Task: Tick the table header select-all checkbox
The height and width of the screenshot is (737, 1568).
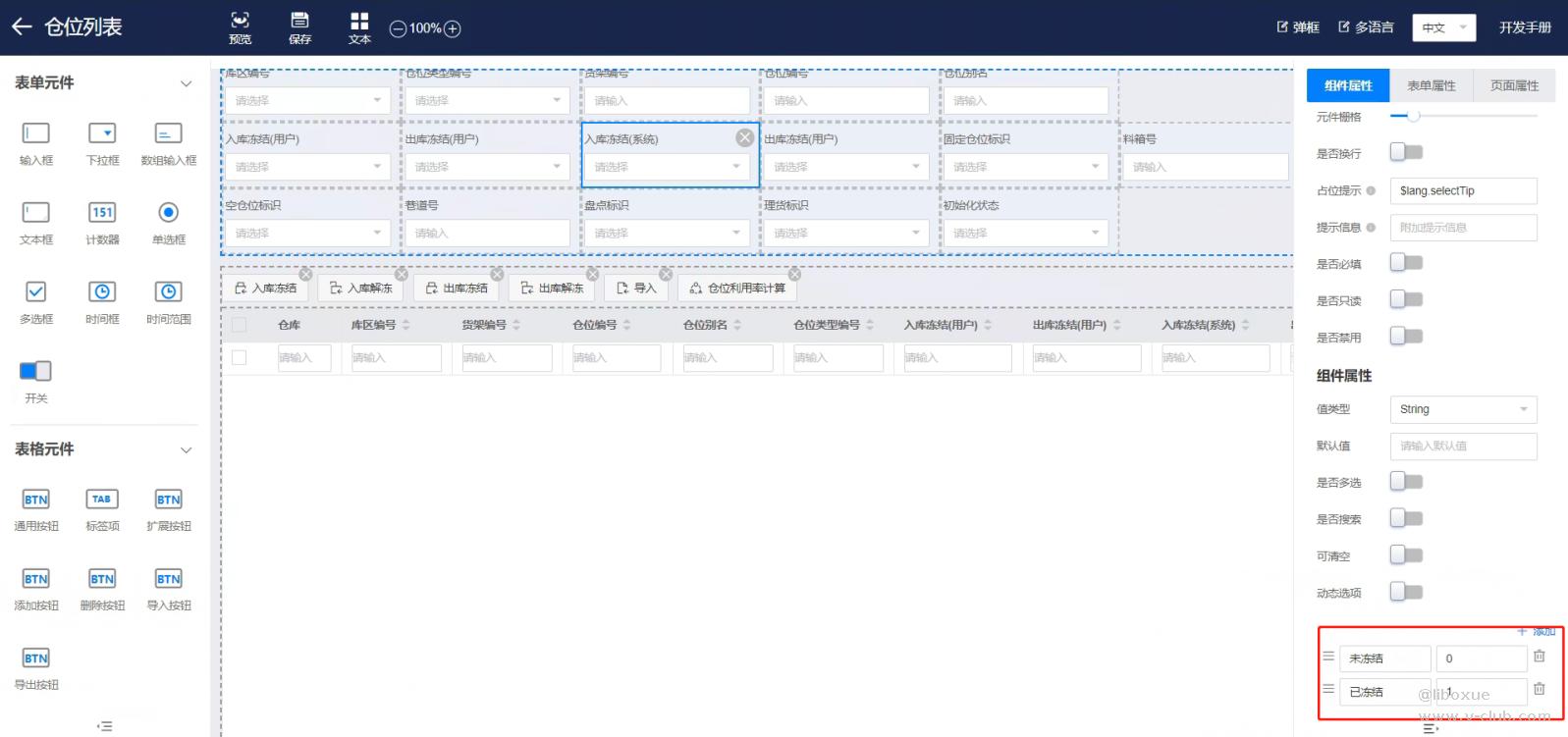Action: pos(239,325)
